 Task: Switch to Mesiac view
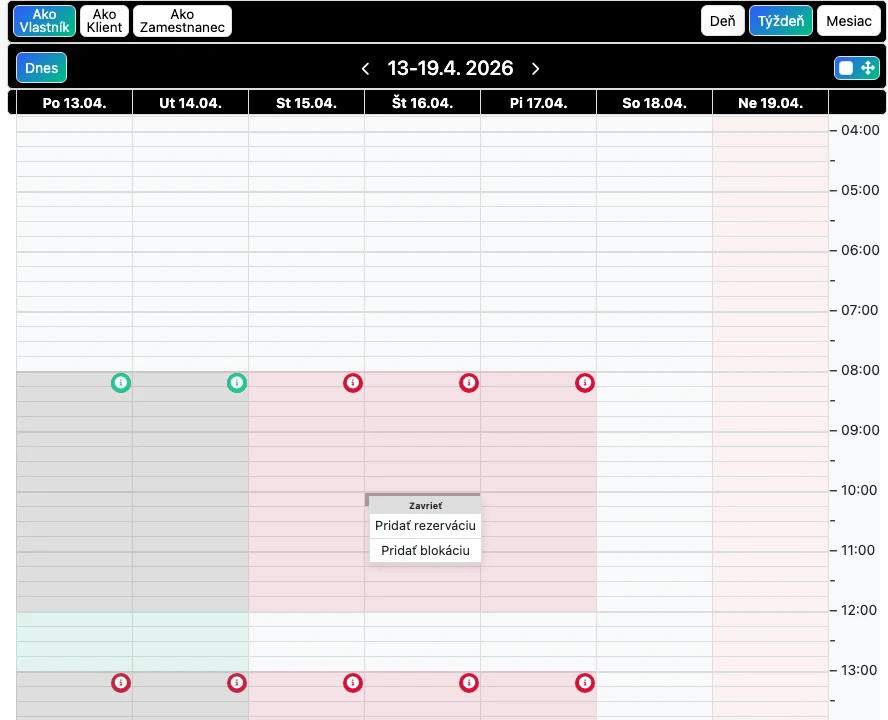(849, 21)
